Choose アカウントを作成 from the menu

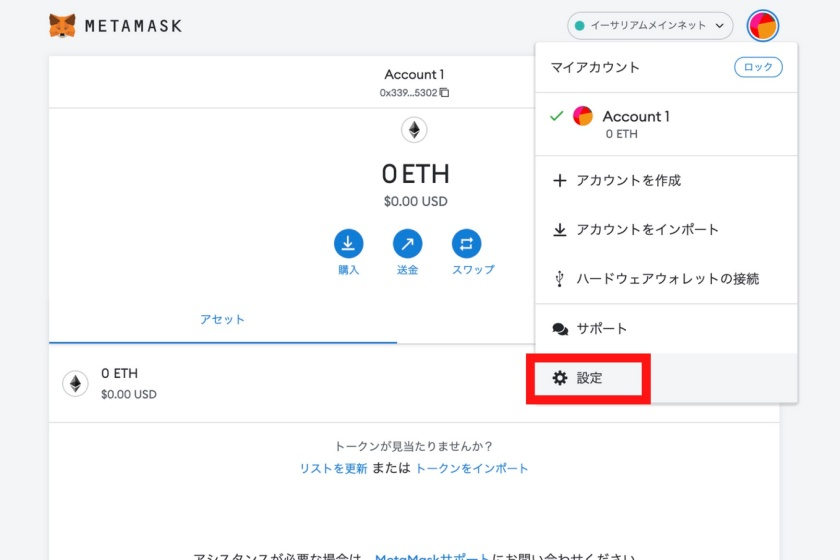click(x=666, y=181)
